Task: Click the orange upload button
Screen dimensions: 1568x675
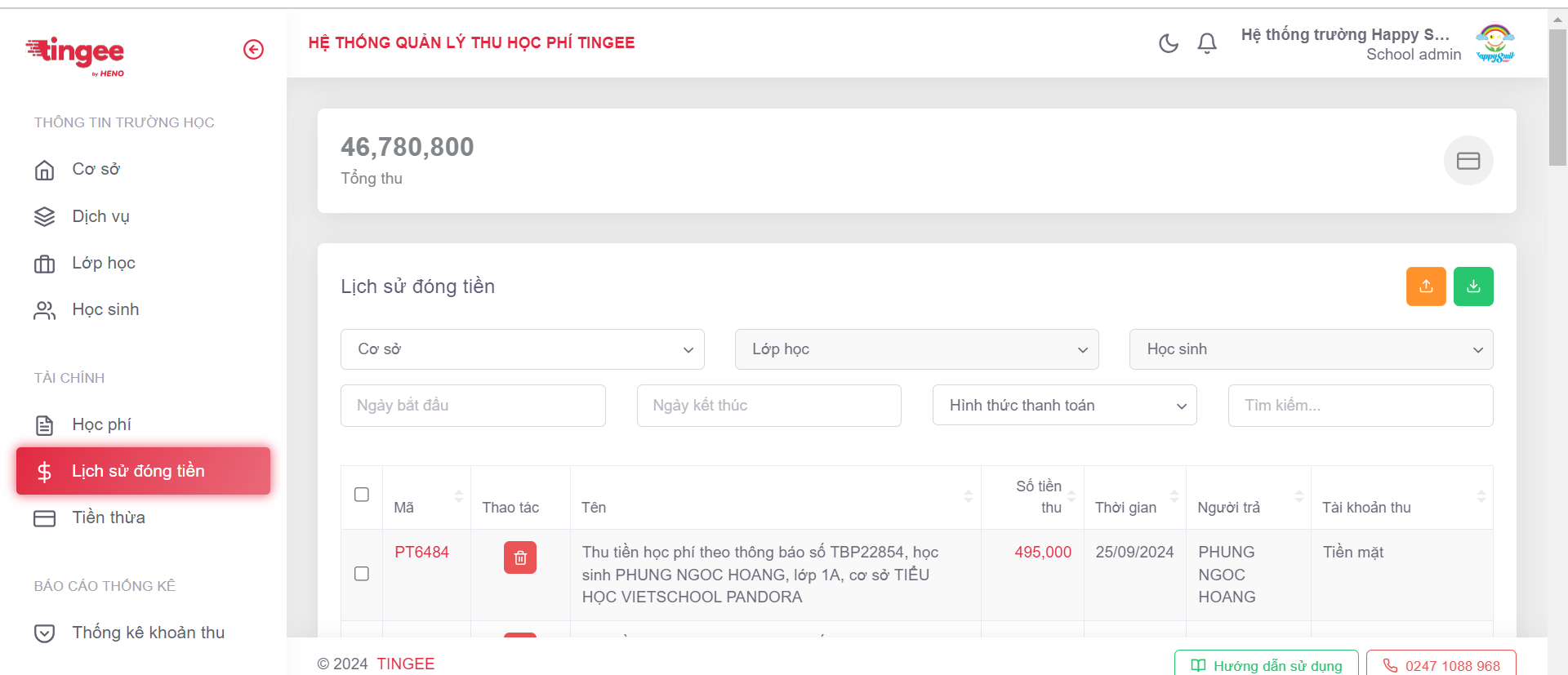Action: 1426,286
